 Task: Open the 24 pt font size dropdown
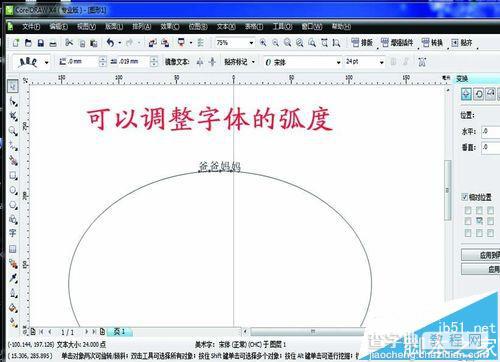(382, 62)
